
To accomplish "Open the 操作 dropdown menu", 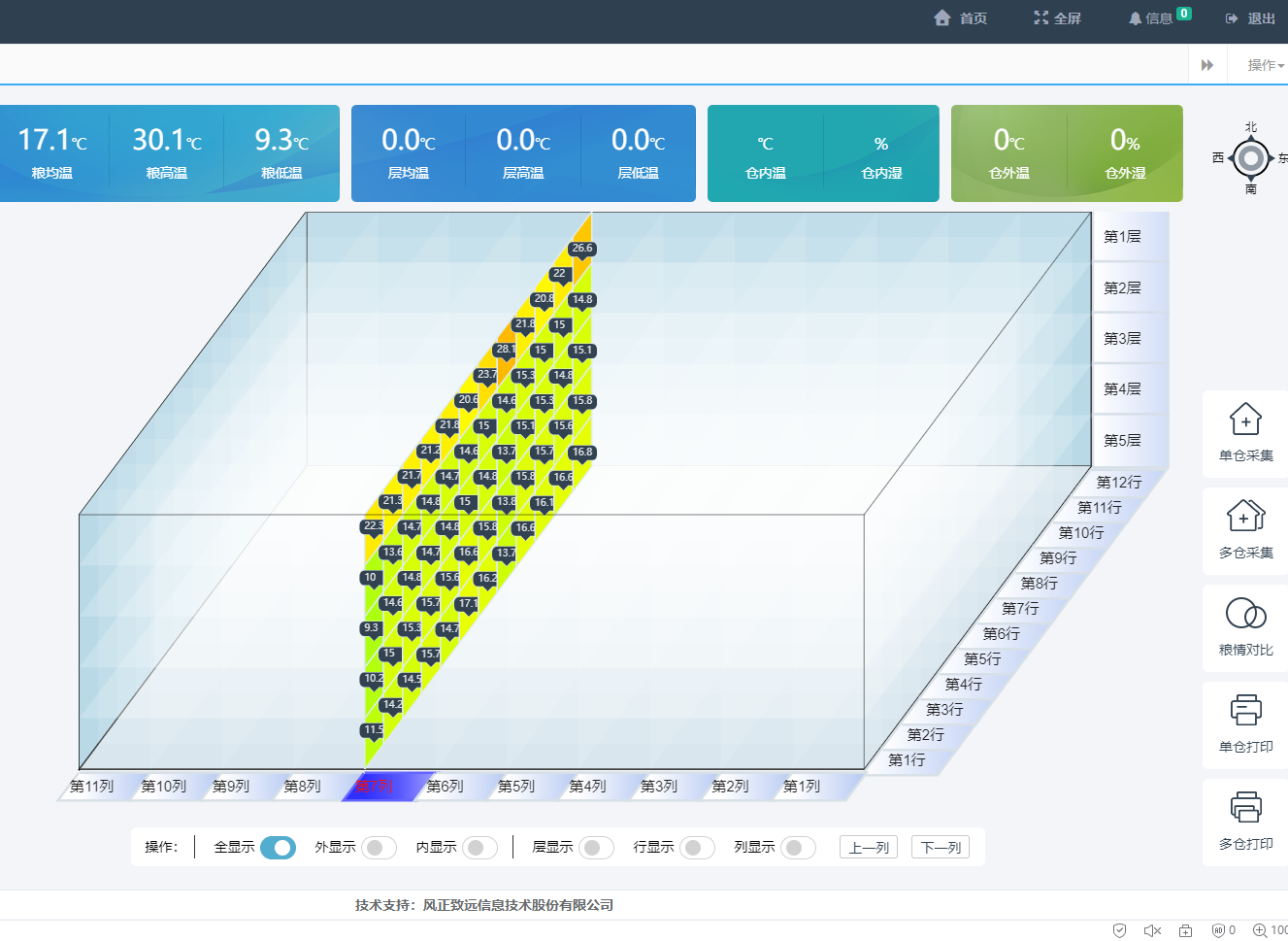I will (1265, 65).
